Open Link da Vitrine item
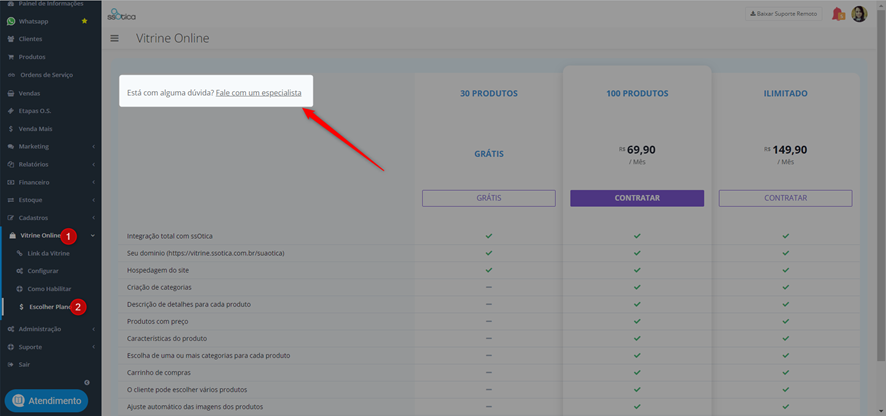This screenshot has width=886, height=416. (49, 253)
